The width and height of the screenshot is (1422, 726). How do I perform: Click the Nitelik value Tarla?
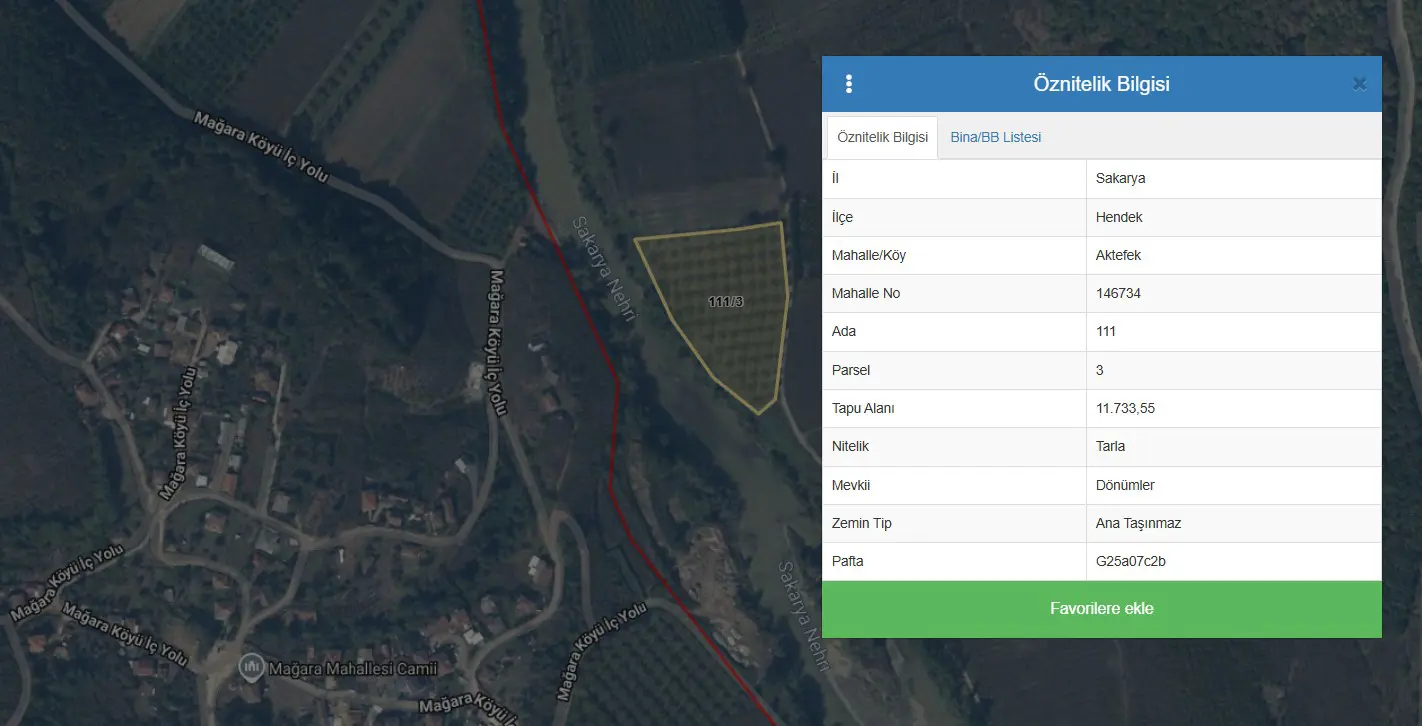(1110, 446)
